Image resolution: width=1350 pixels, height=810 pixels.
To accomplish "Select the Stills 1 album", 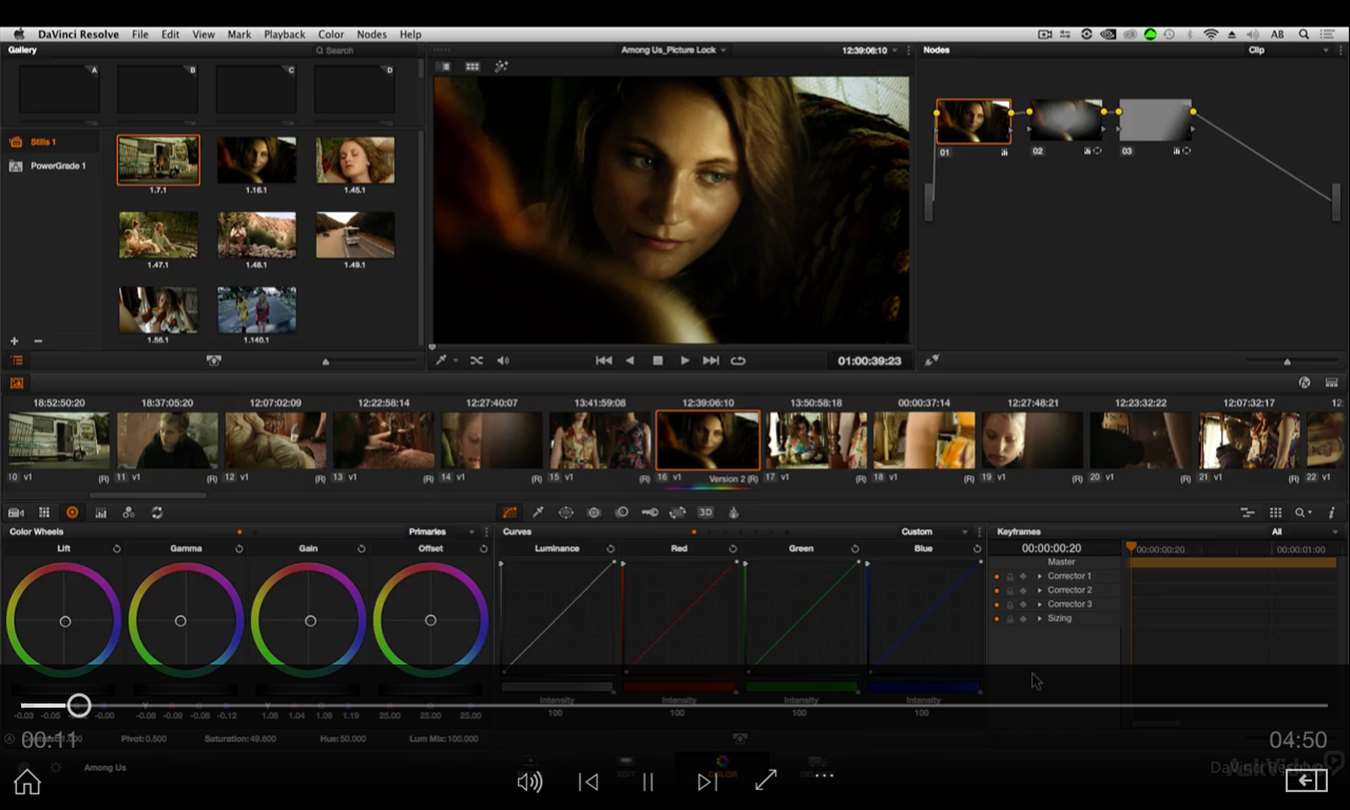I will [x=44, y=142].
